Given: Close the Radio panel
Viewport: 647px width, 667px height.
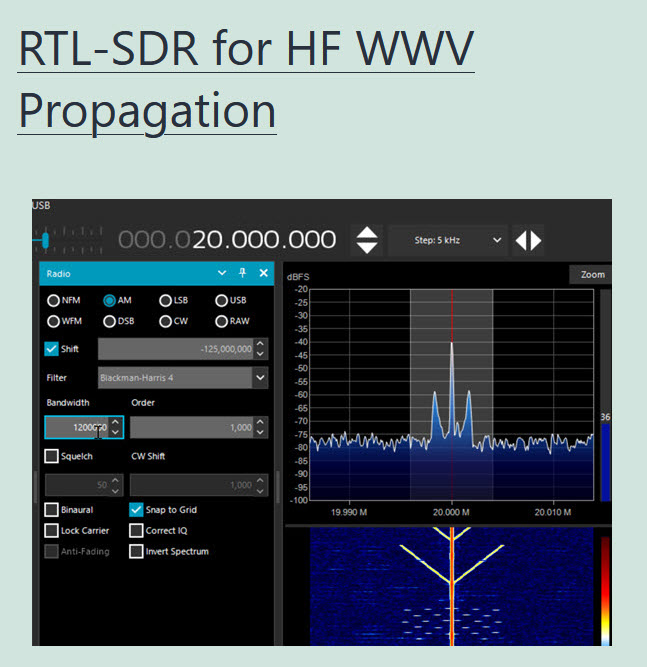Looking at the screenshot, I should pos(264,273).
